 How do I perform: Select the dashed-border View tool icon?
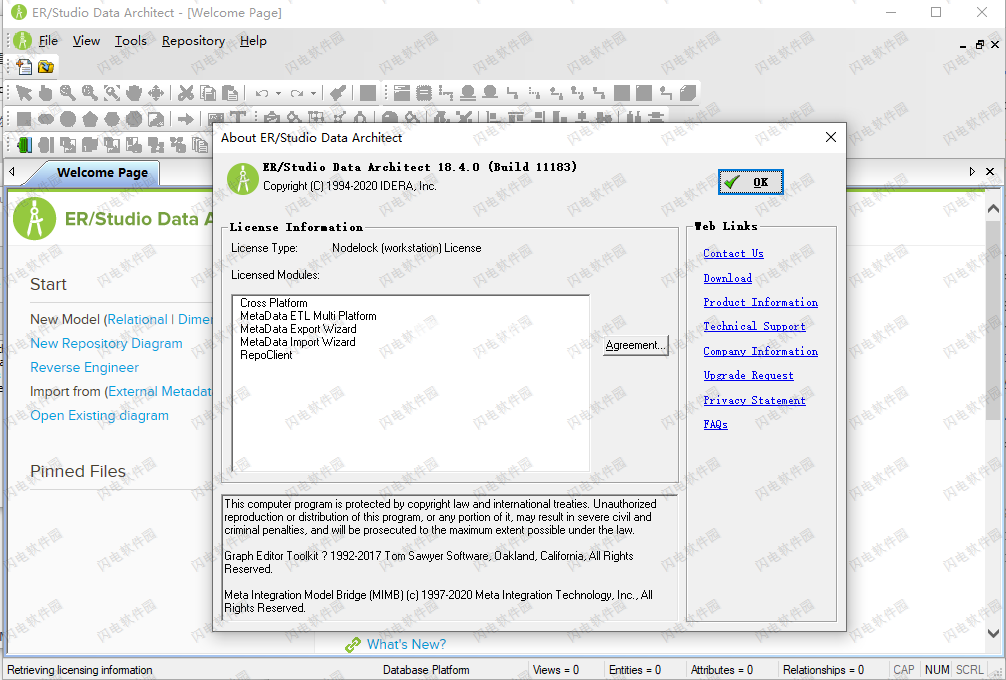click(x=424, y=93)
